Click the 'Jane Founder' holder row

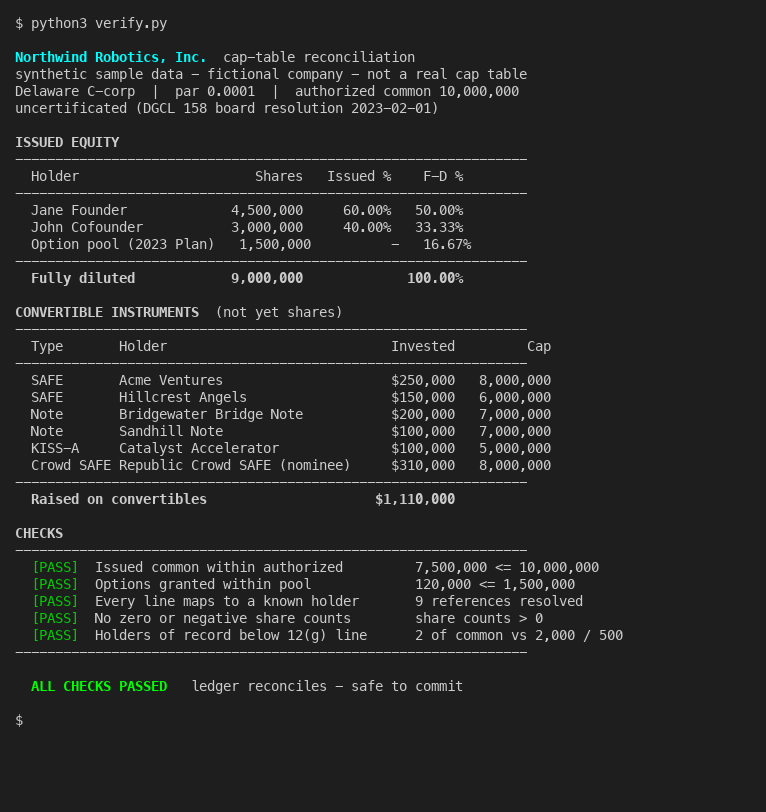(x=247, y=210)
